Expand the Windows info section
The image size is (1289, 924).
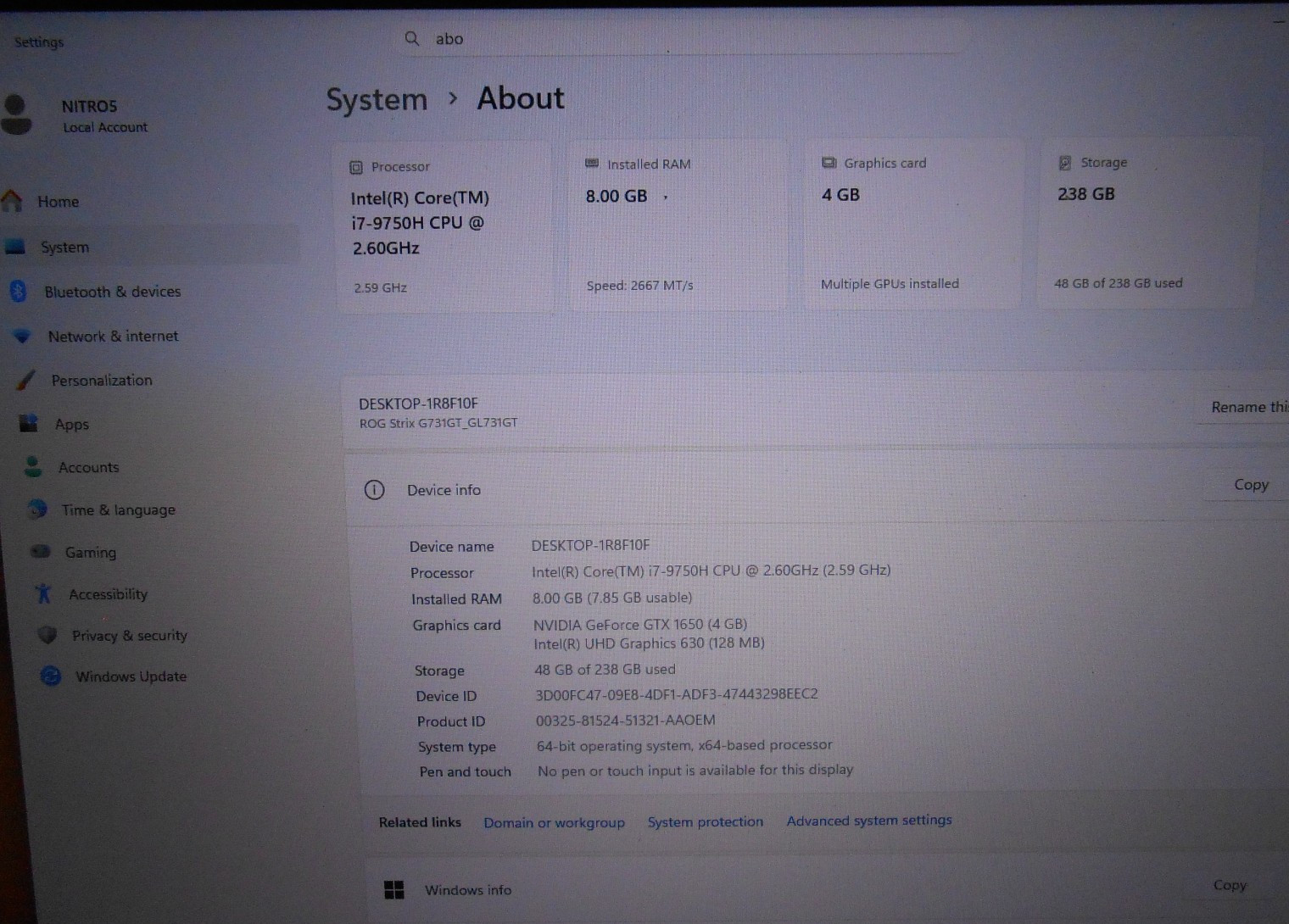coord(468,889)
